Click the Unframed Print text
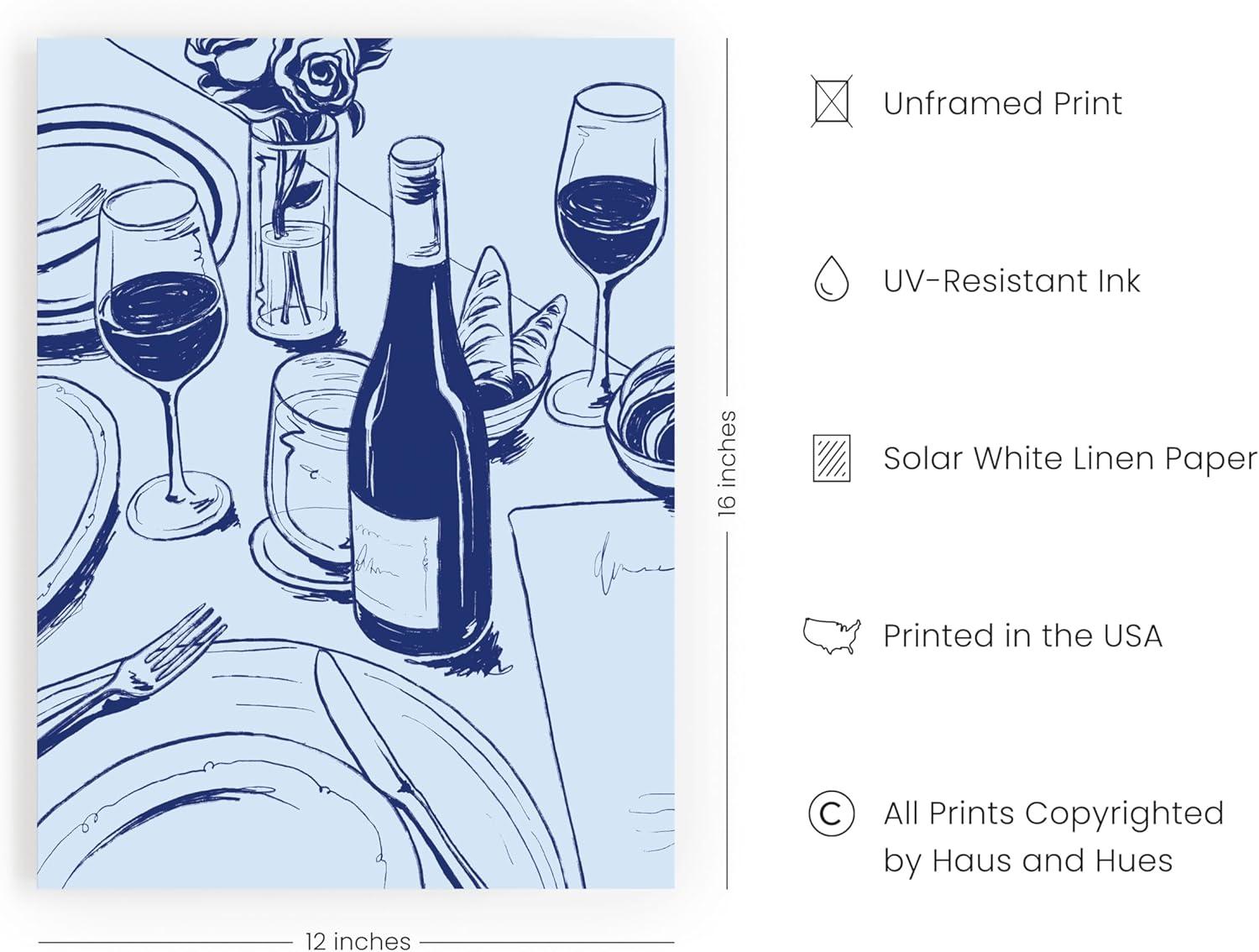Image resolution: width=1259 pixels, height=952 pixels. (x=1002, y=103)
